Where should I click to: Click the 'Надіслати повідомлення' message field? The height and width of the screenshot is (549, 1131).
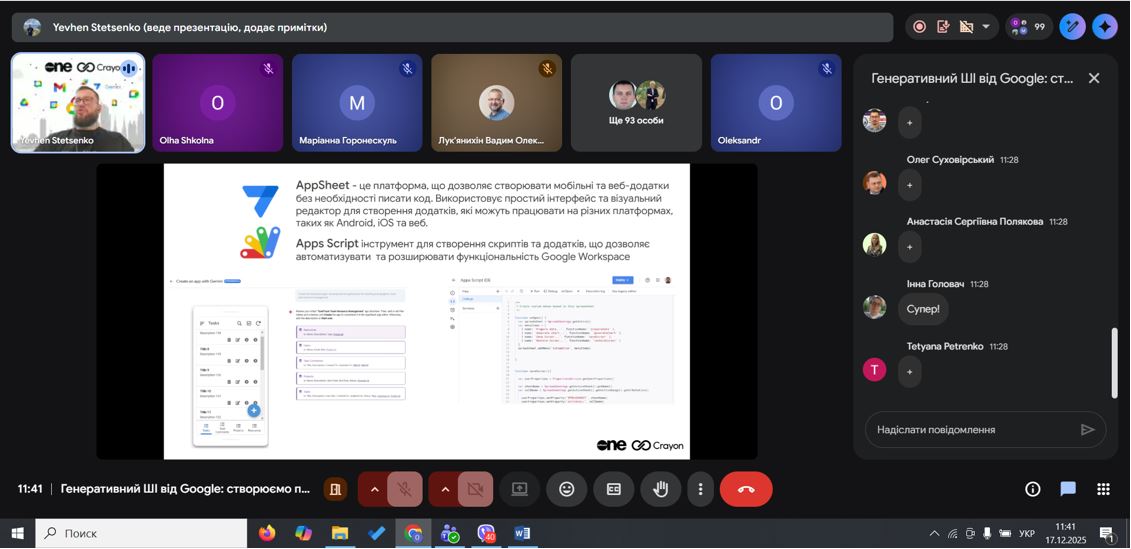pos(970,430)
